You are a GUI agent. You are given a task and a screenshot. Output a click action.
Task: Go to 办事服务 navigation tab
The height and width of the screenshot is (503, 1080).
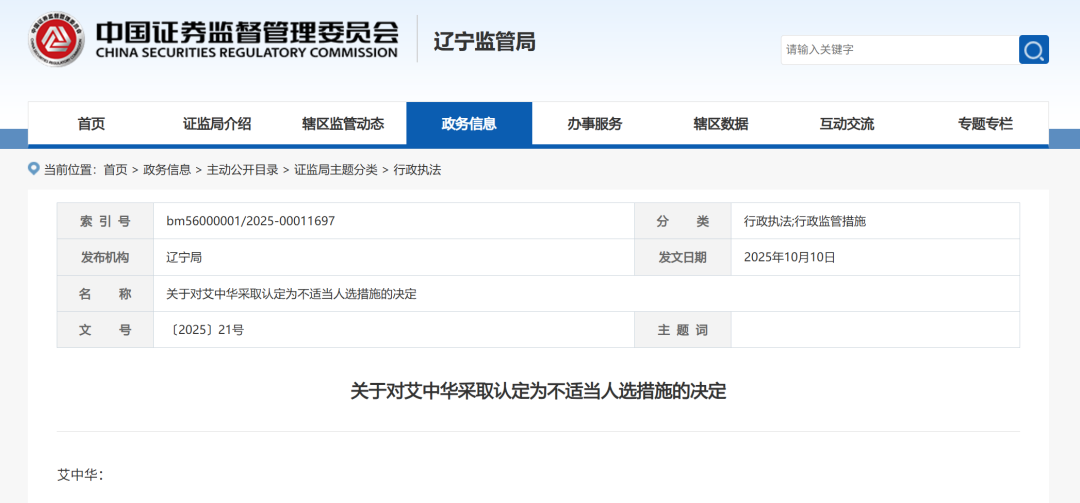pyautogui.click(x=595, y=124)
